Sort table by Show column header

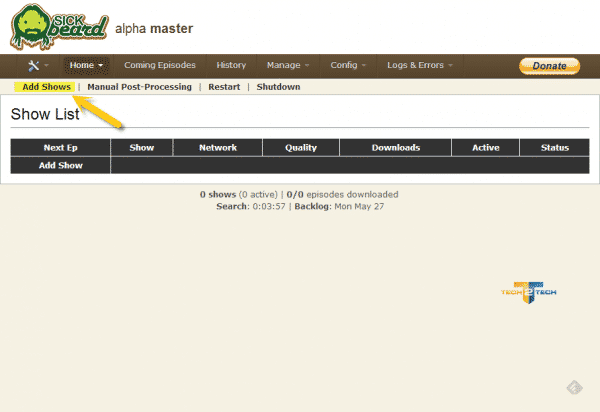pos(142,148)
